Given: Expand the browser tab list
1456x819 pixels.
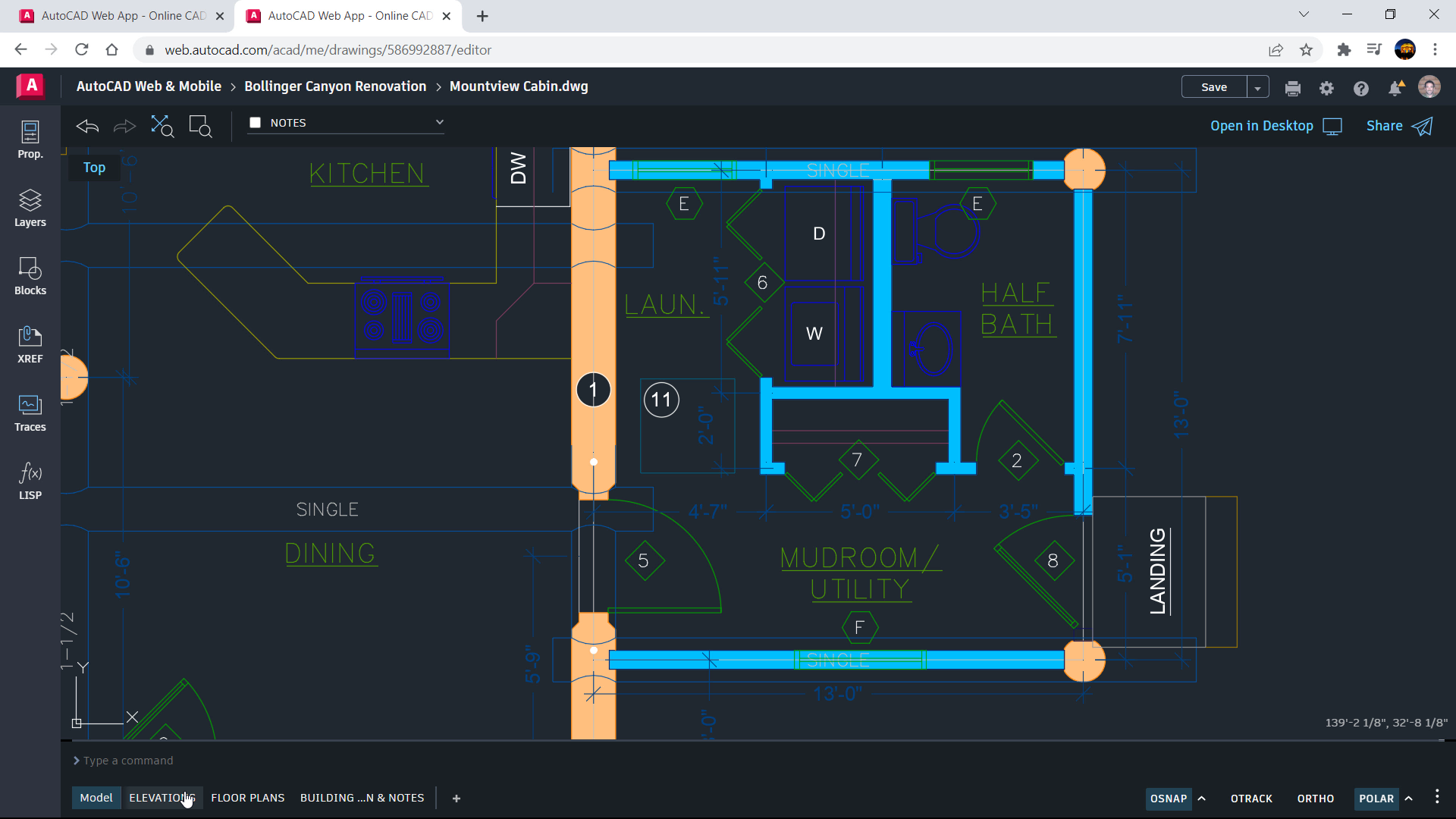Looking at the screenshot, I should tap(1303, 15).
